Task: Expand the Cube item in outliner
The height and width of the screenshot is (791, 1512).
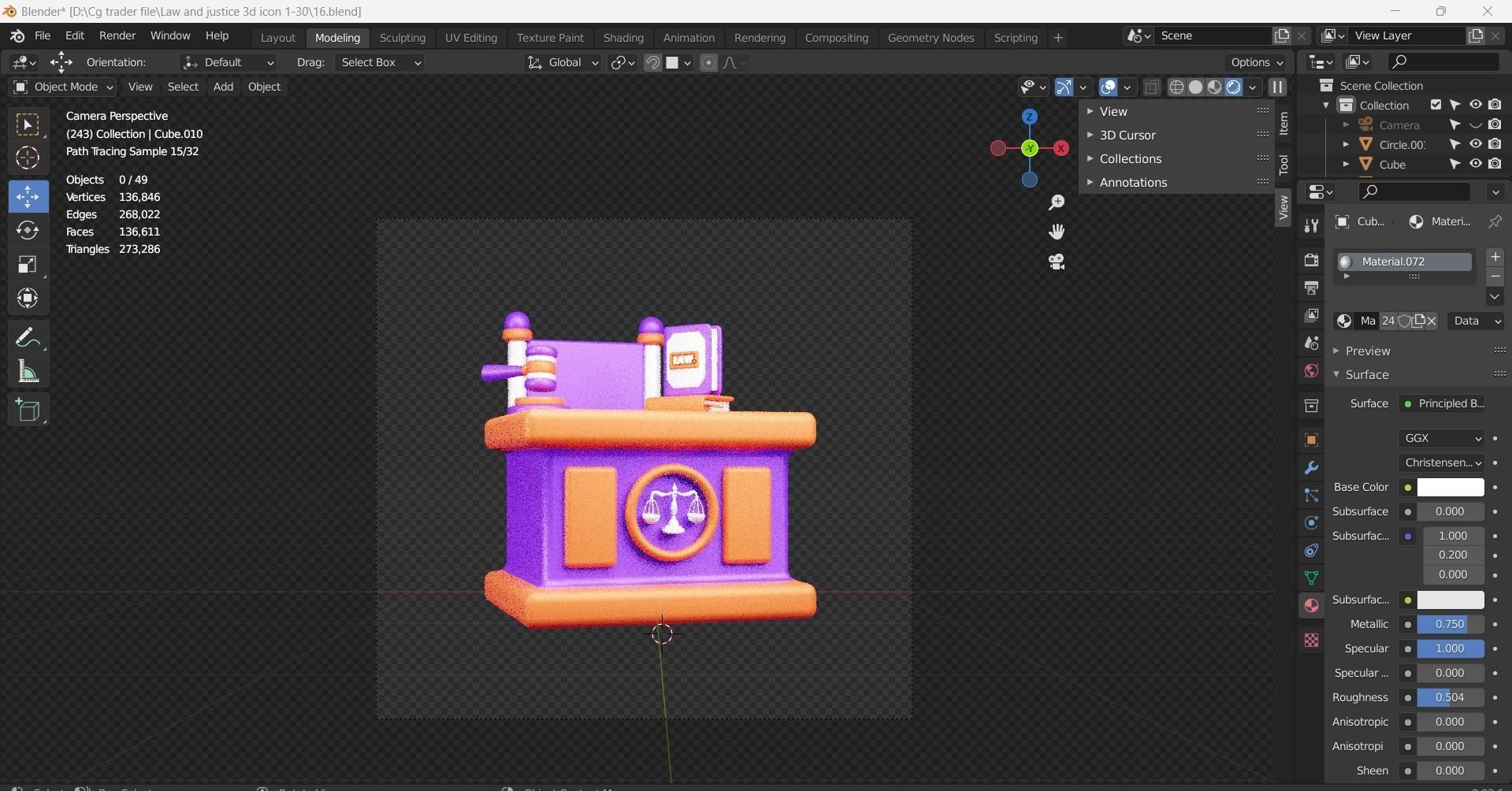Action: [x=1346, y=165]
